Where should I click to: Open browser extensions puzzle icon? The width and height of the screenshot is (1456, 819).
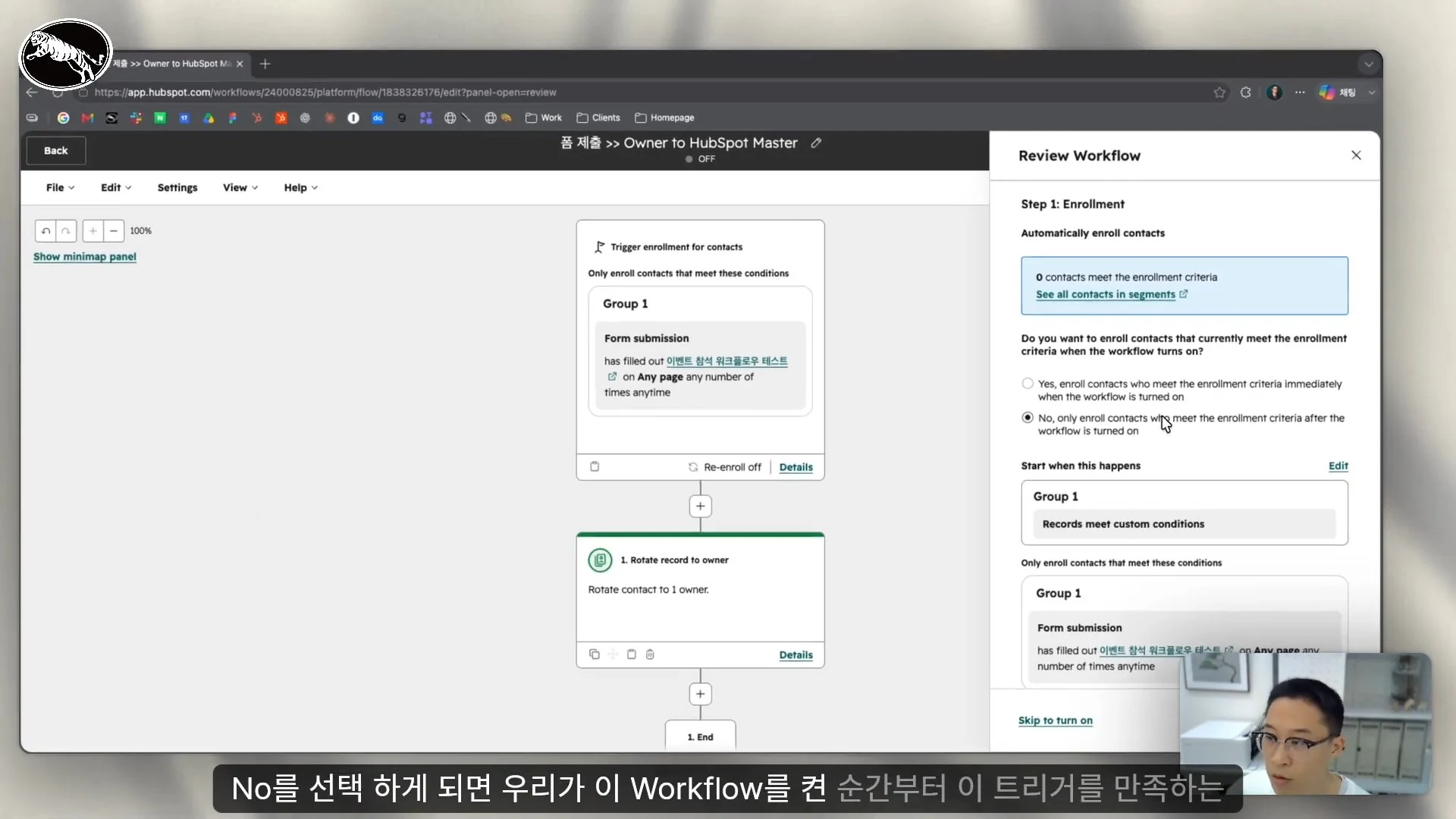1245,93
